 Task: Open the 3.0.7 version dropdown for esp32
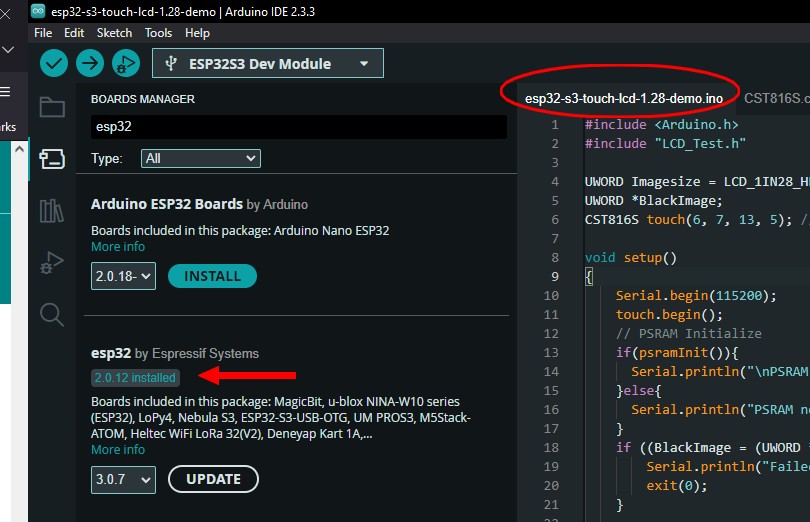(123, 479)
